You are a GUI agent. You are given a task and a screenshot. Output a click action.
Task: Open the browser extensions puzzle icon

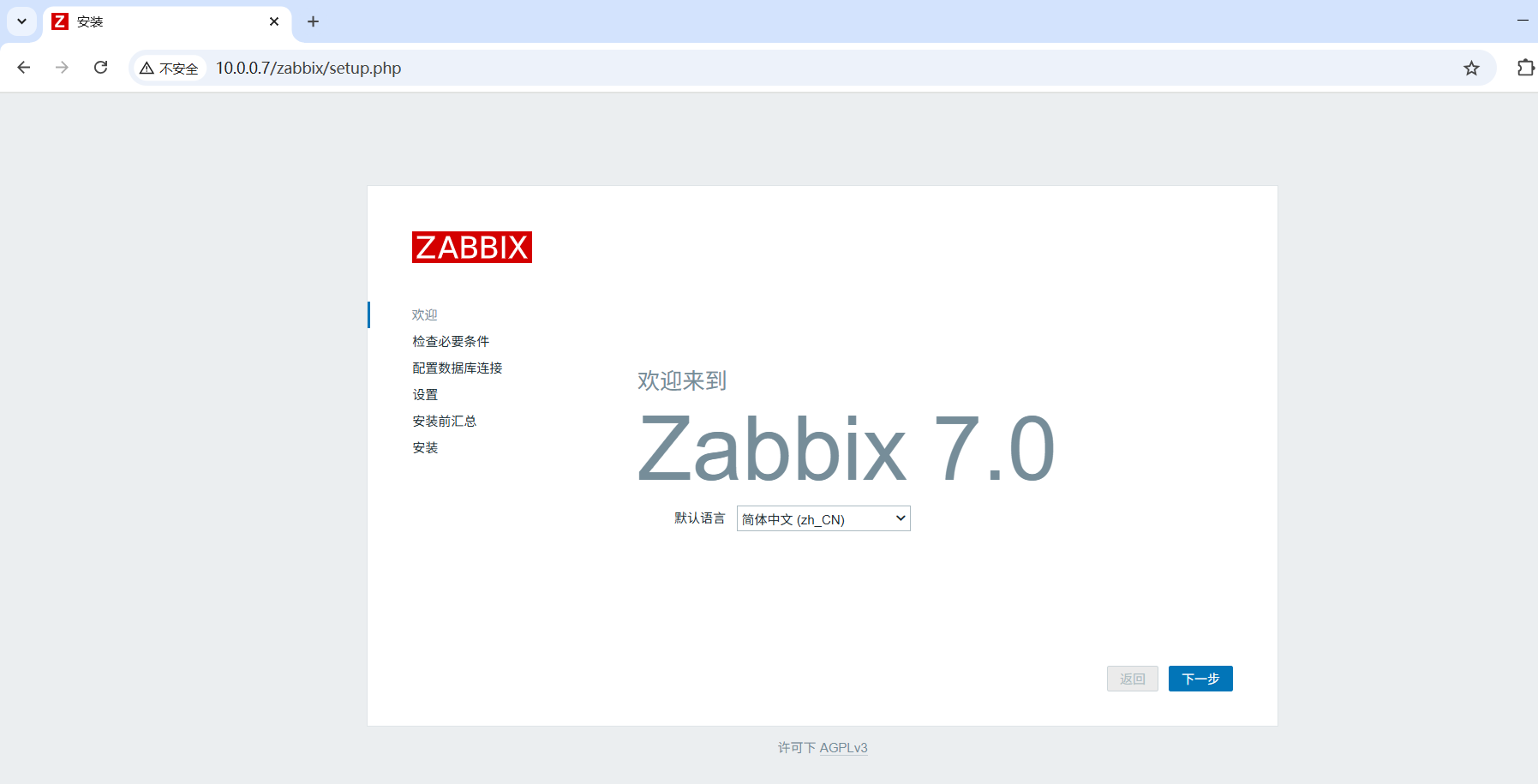pyautogui.click(x=1525, y=68)
